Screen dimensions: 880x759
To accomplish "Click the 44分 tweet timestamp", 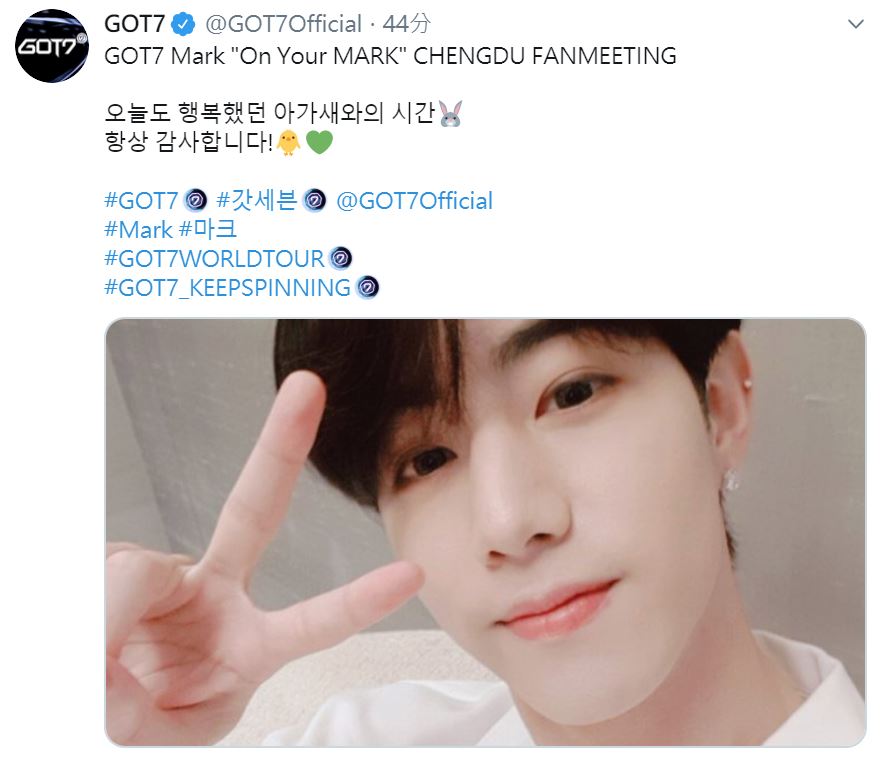I will [406, 24].
